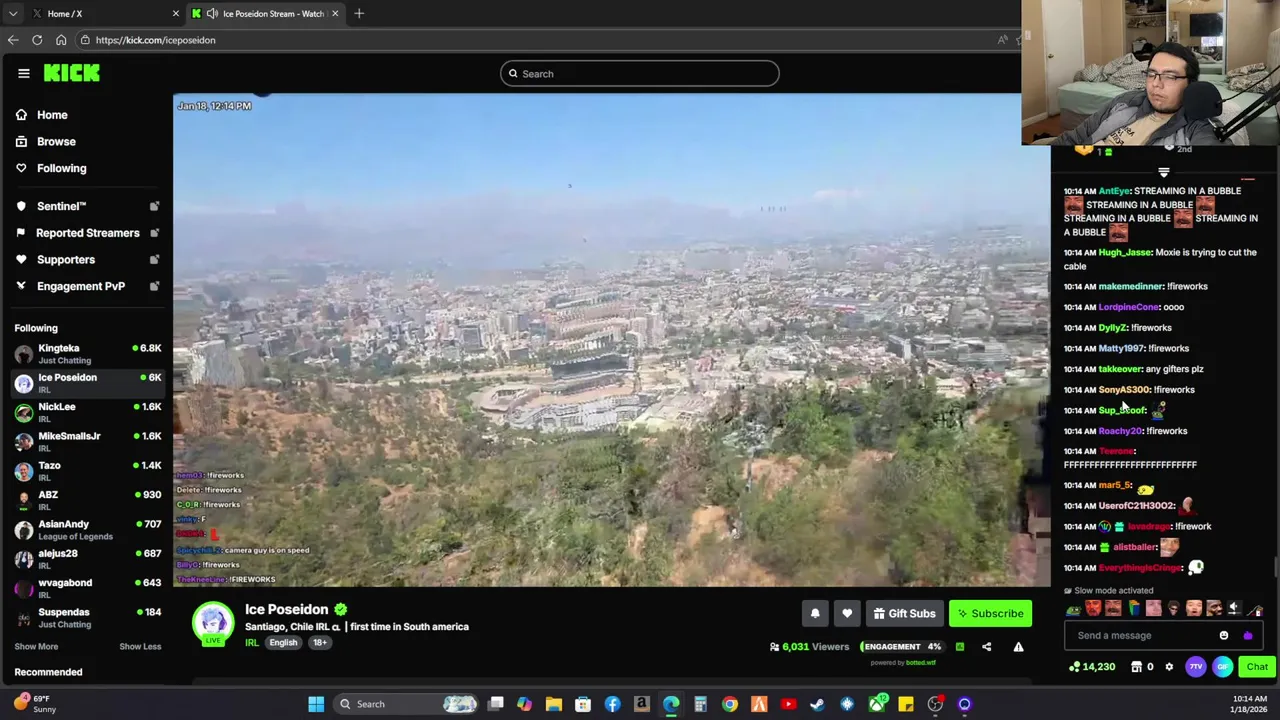This screenshot has height=720, width=1280.
Task: Toggle lock icon beside Sentinel™
Action: click(154, 206)
